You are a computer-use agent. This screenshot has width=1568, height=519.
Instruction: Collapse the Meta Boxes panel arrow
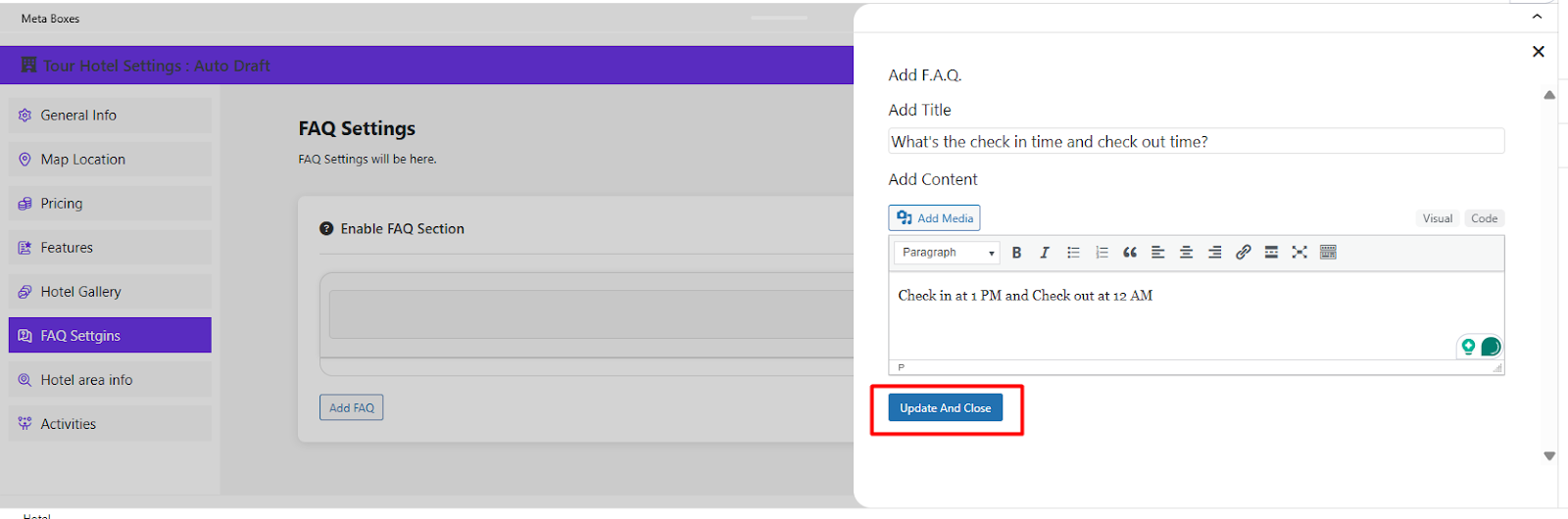click(1537, 17)
